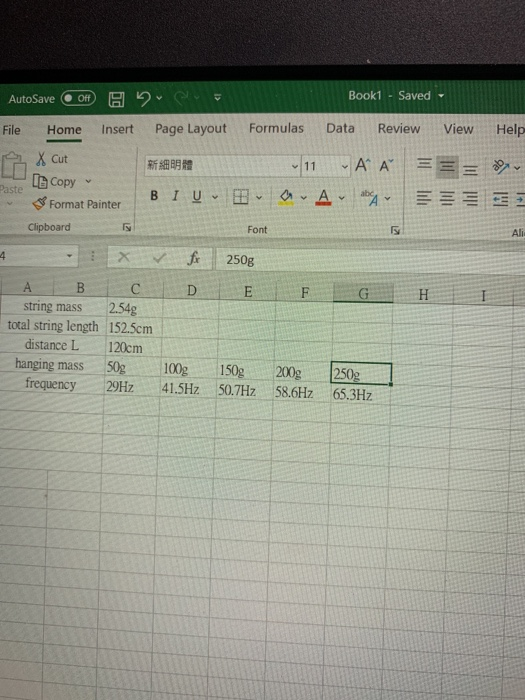Open Customize Quick Access Toolbar dropdown
Image resolution: width=525 pixels, height=700 pixels.
(217, 97)
